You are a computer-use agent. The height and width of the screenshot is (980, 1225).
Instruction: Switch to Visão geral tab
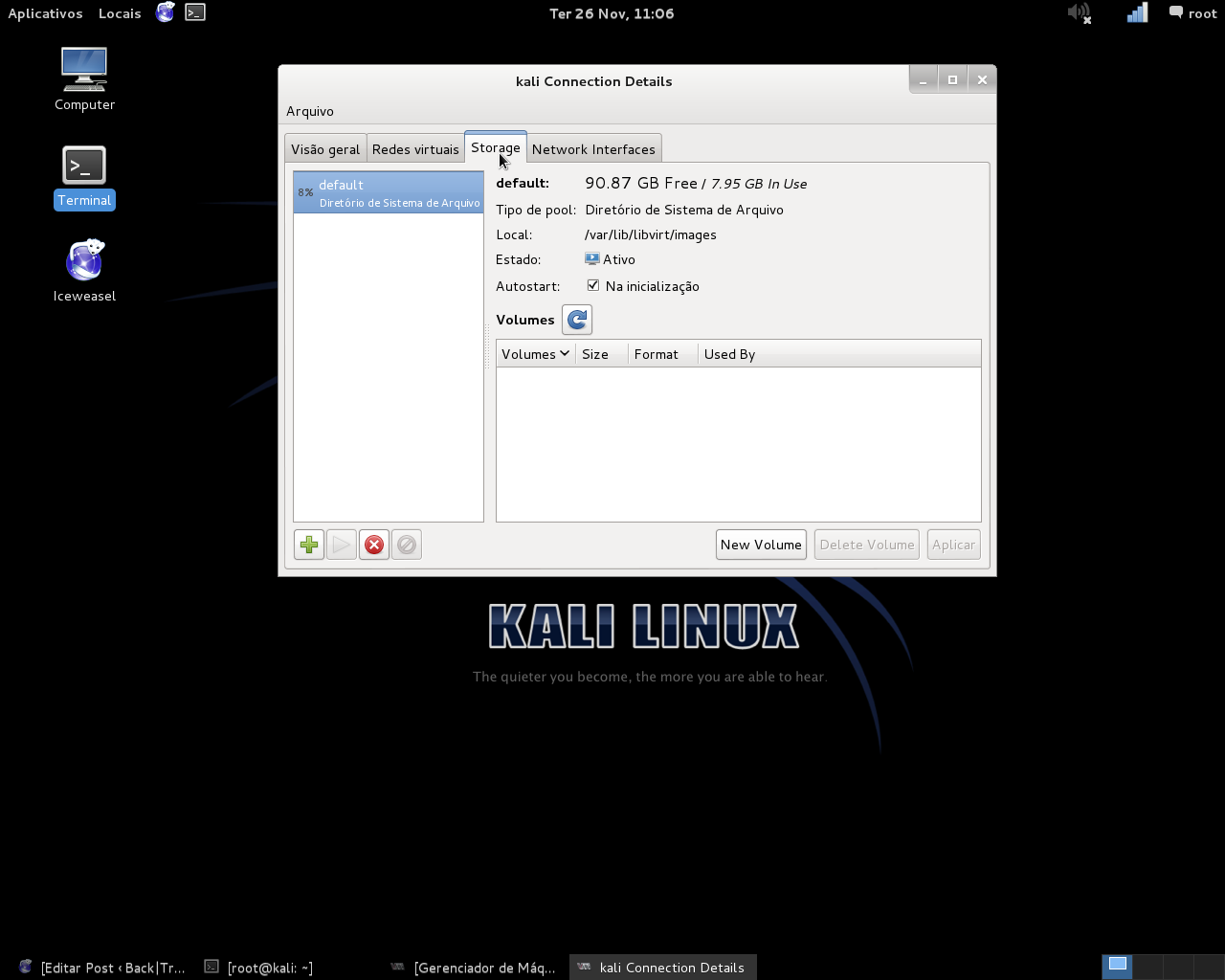325,149
